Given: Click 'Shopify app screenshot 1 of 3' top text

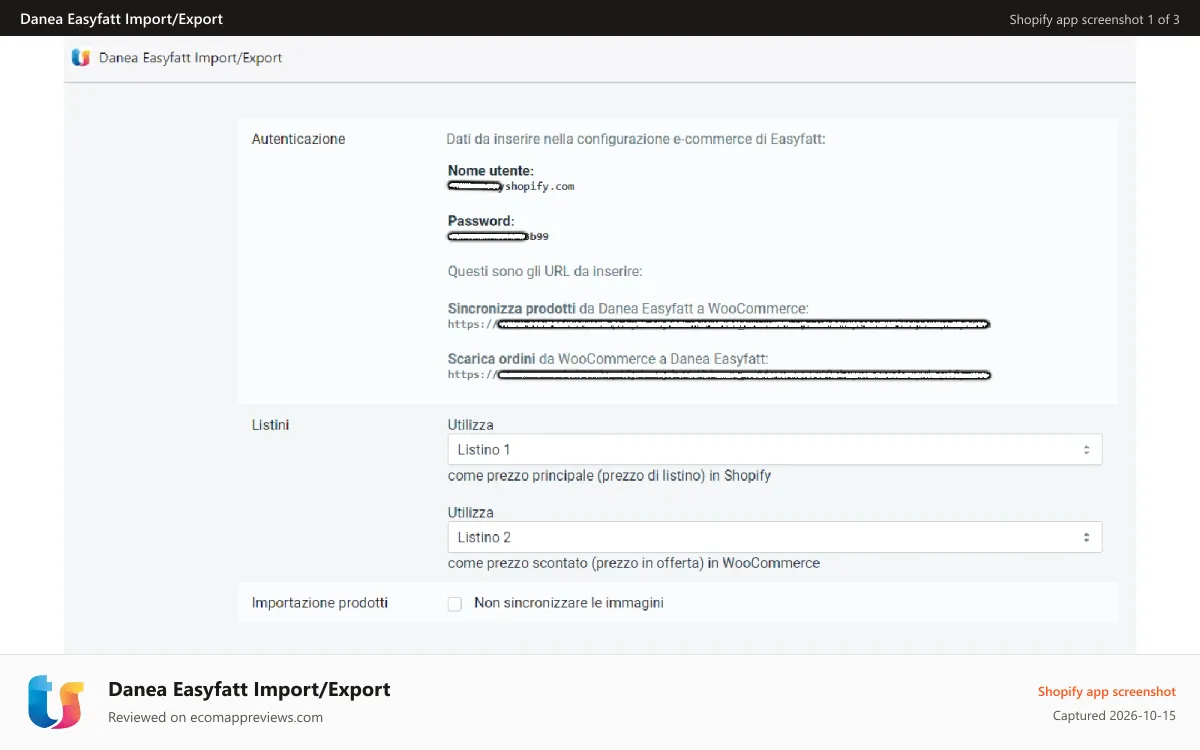Looking at the screenshot, I should 1095,19.
